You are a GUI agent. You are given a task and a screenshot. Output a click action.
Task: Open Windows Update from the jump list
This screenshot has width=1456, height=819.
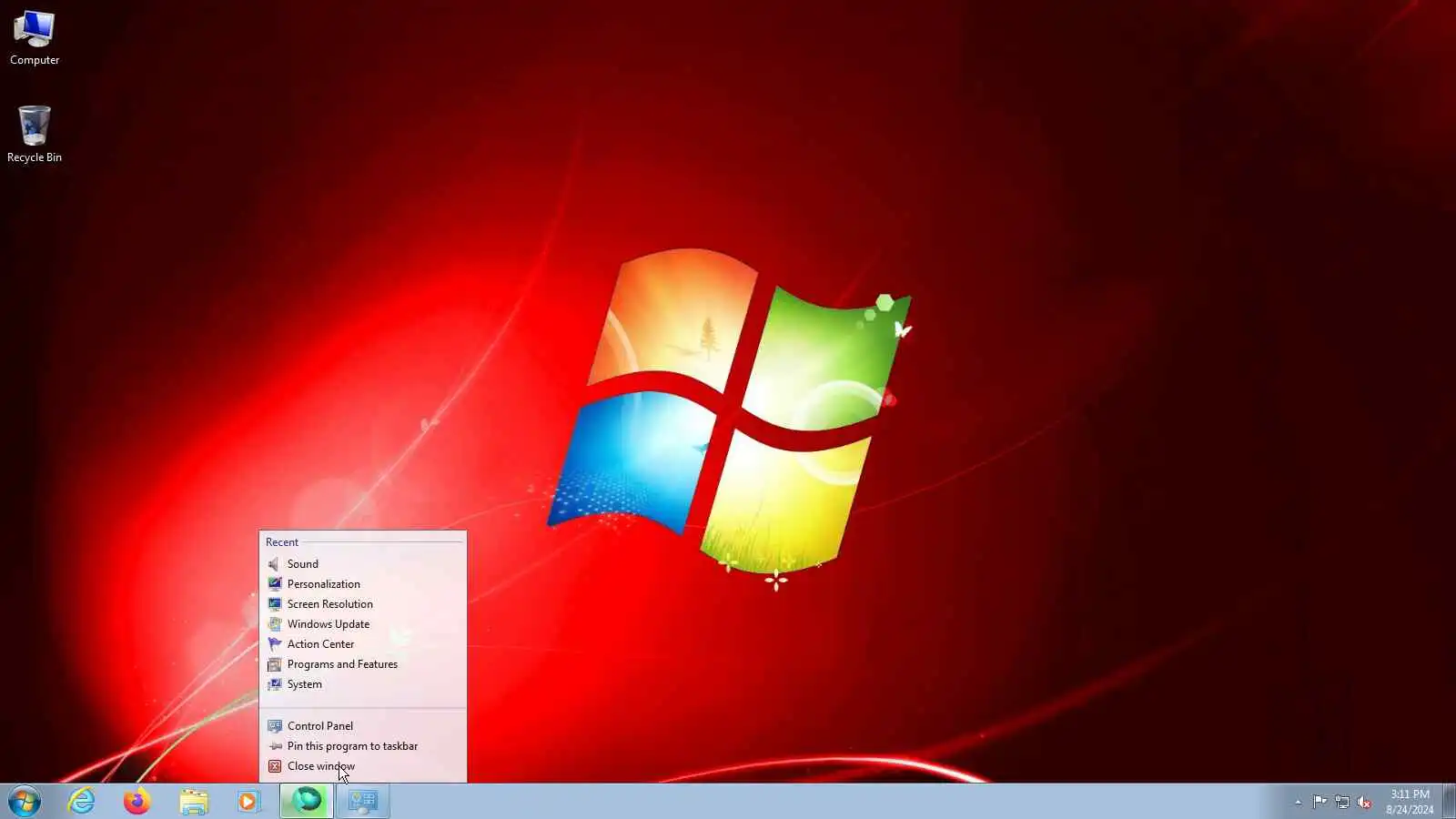click(363, 624)
